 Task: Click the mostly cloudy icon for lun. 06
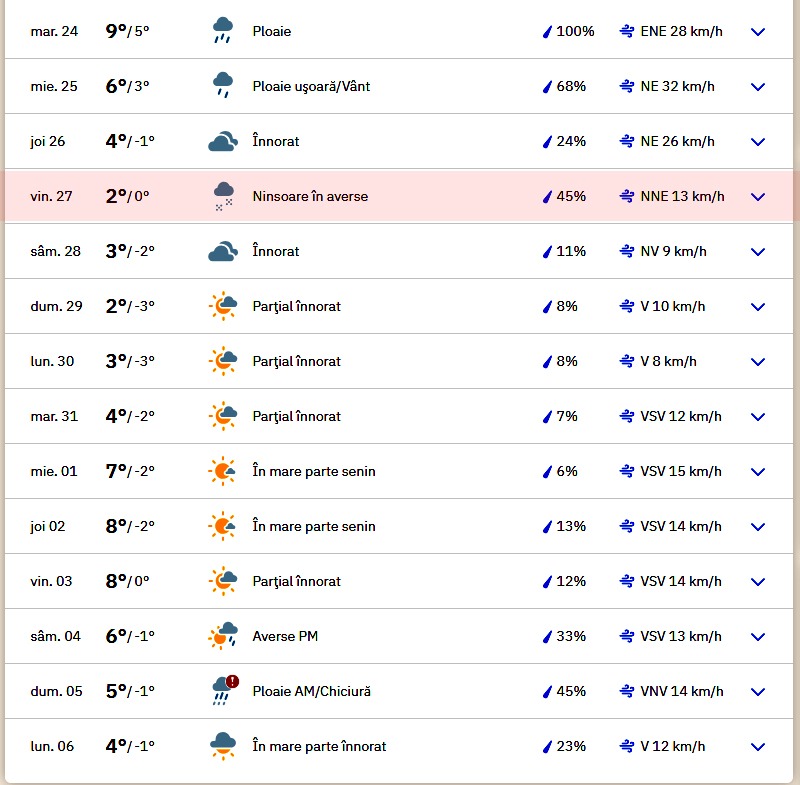point(223,746)
